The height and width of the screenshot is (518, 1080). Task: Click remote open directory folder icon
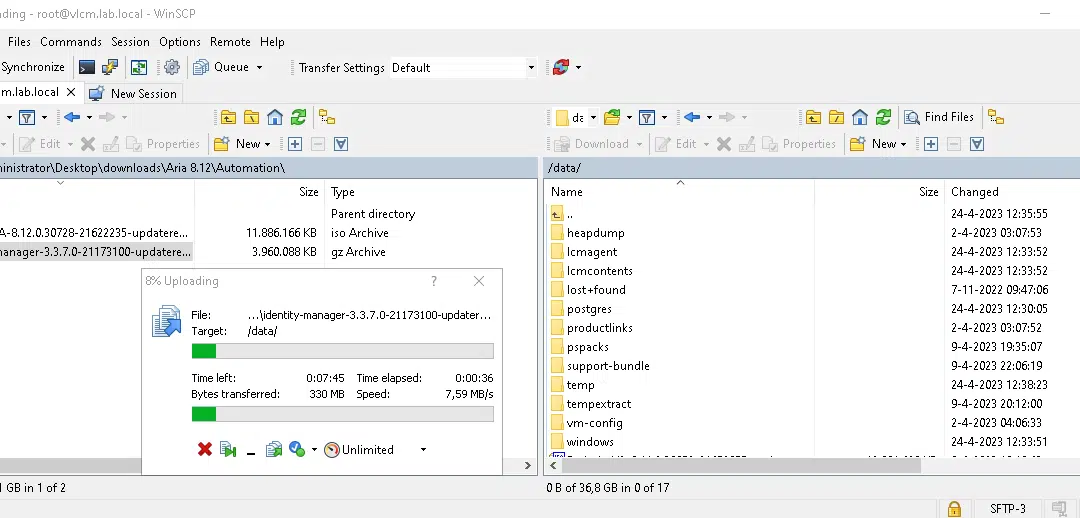[612, 117]
